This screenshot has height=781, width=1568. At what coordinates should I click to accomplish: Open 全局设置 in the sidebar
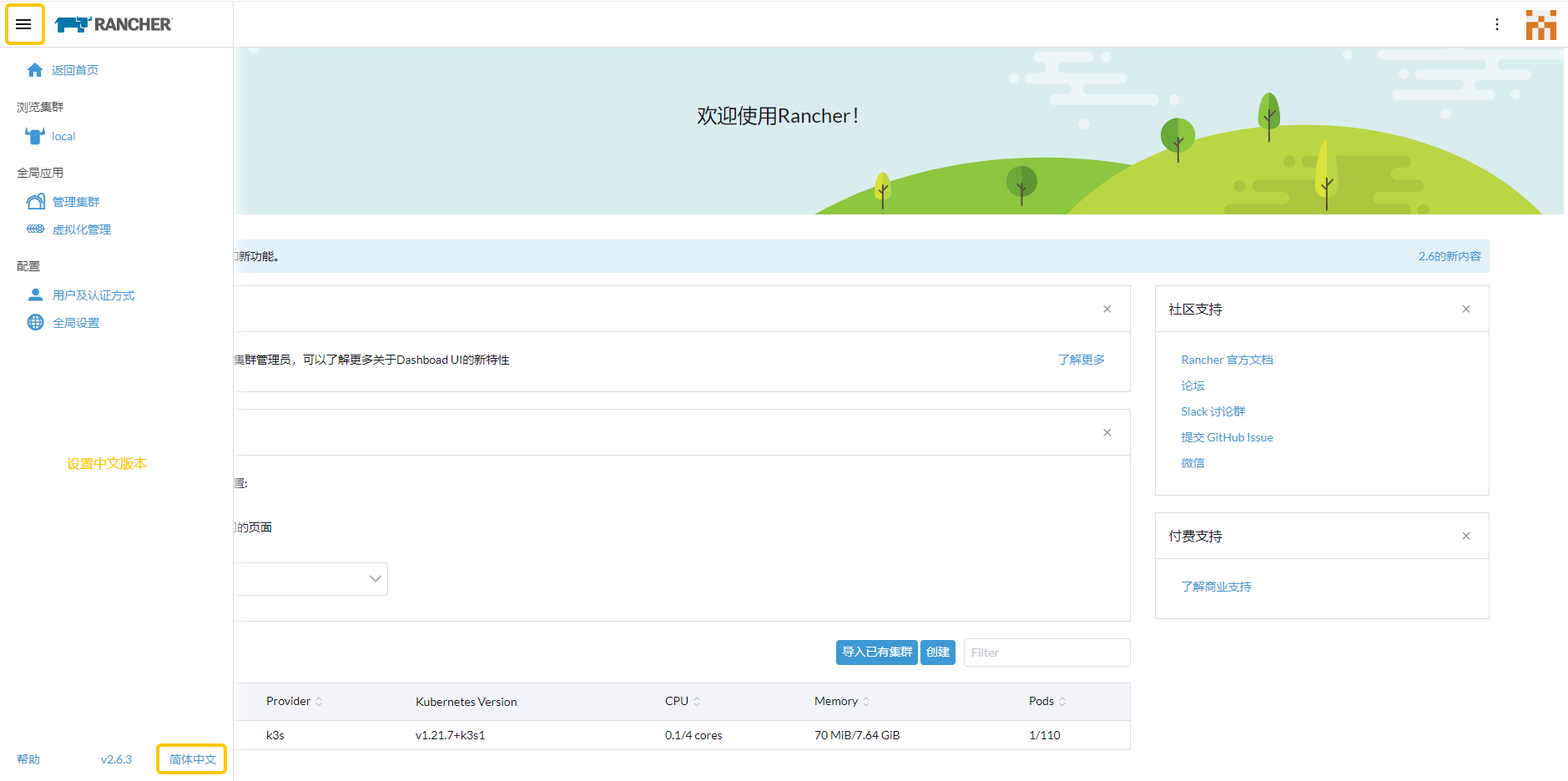coord(76,323)
